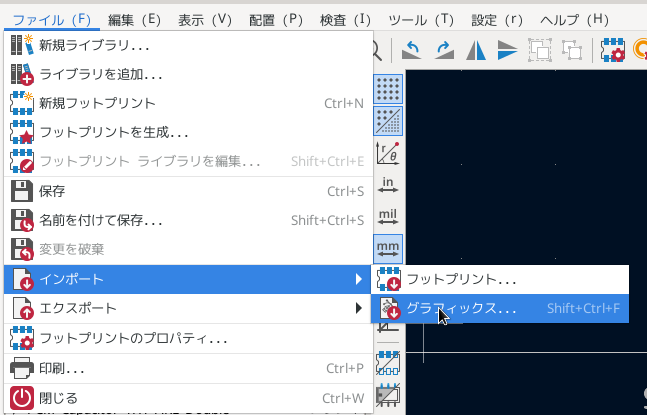Click the add library icon with plus
This screenshot has width=647, height=415.
(22, 74)
